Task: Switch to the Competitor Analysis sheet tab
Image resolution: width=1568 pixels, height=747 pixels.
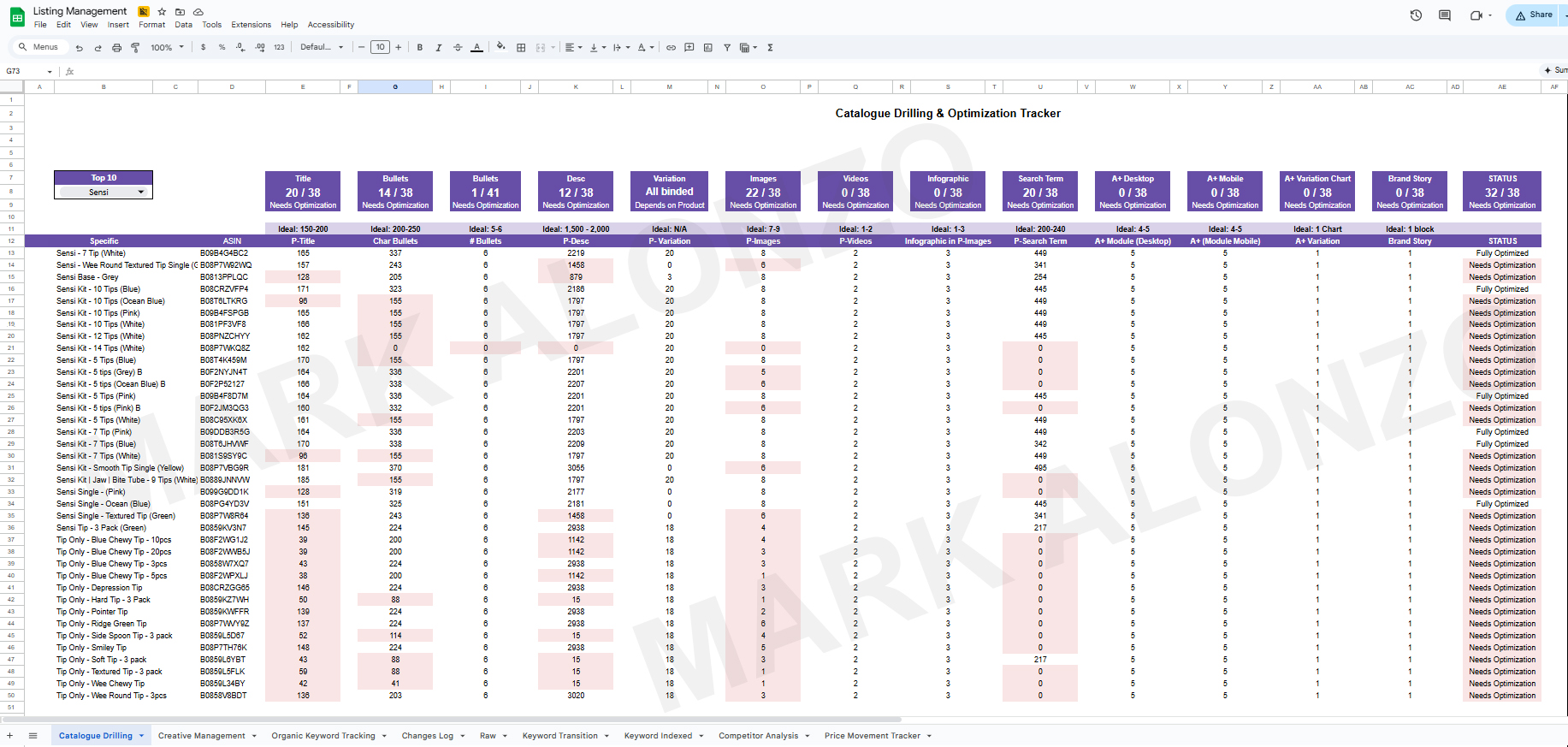Action: 758,736
